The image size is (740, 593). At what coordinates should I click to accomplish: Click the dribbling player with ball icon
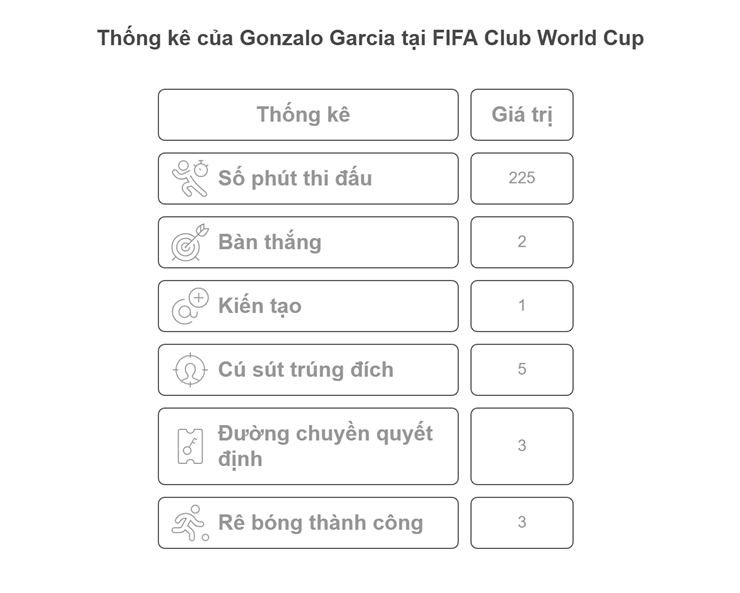coord(190,523)
